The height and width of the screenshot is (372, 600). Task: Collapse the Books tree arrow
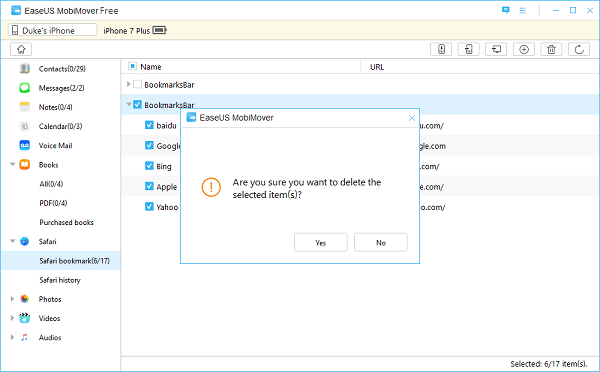pyautogui.click(x=12, y=165)
